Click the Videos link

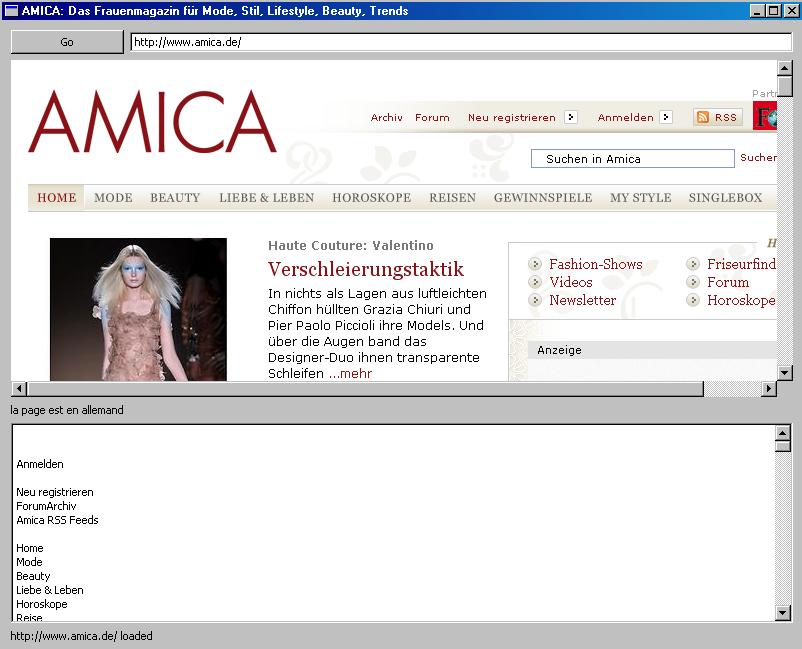click(571, 282)
